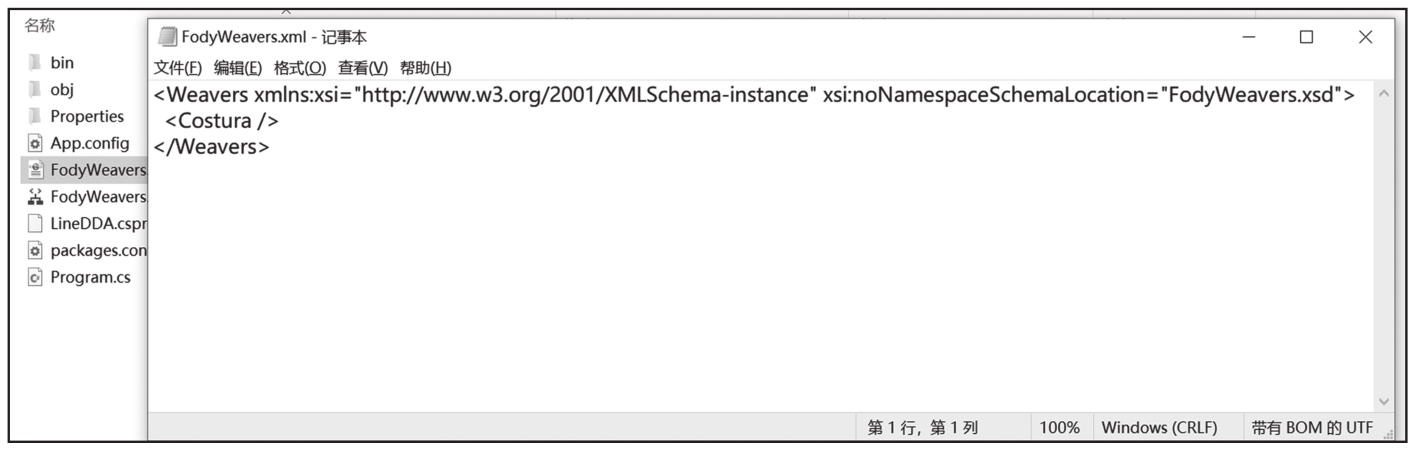Click the 名称 column header
This screenshot has width=1415, height=454.
pyautogui.click(x=40, y=25)
